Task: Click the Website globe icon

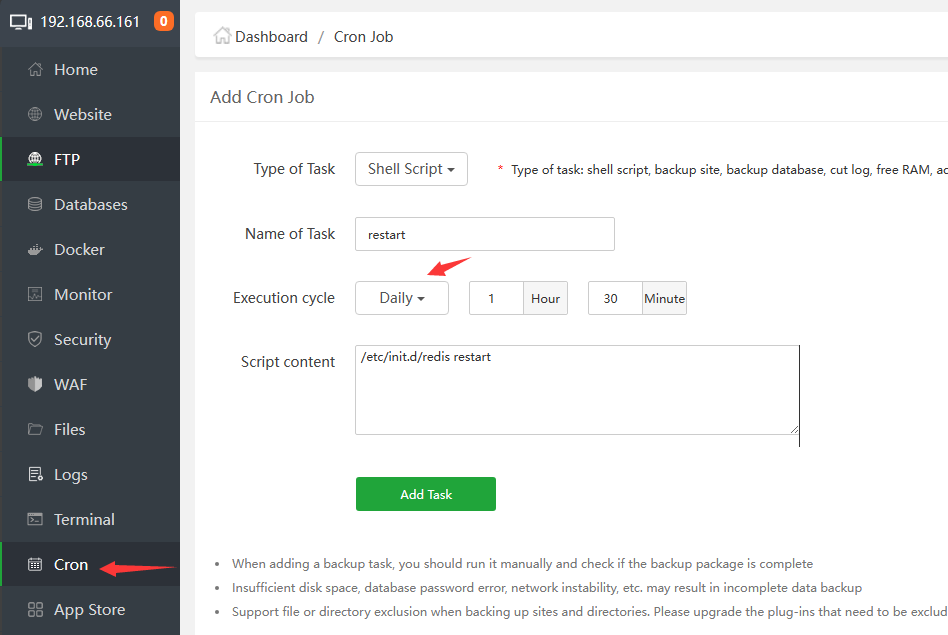Action: tap(35, 115)
